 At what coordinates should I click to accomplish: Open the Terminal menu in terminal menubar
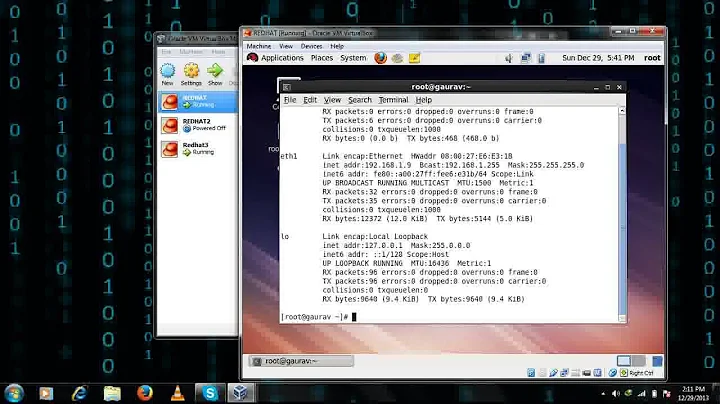click(x=393, y=100)
